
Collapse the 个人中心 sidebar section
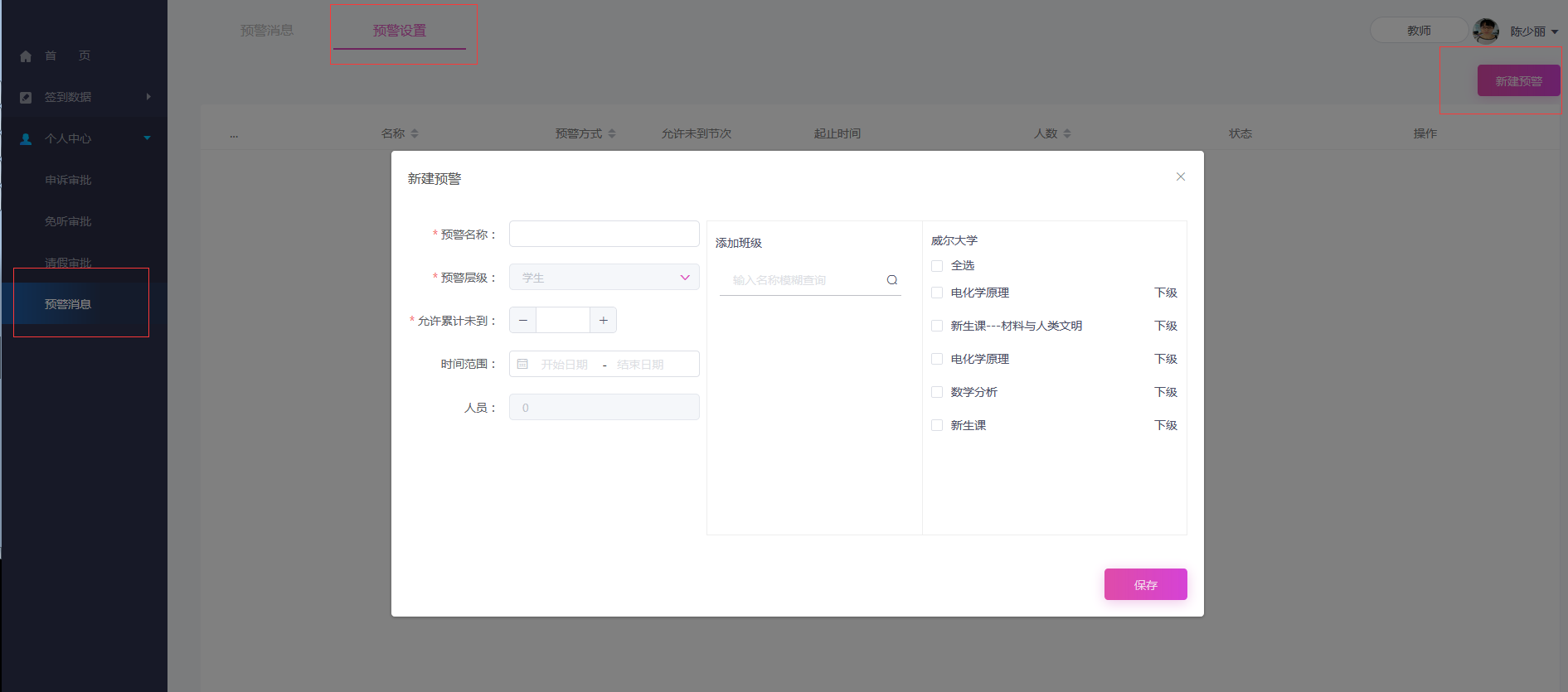[x=147, y=138]
